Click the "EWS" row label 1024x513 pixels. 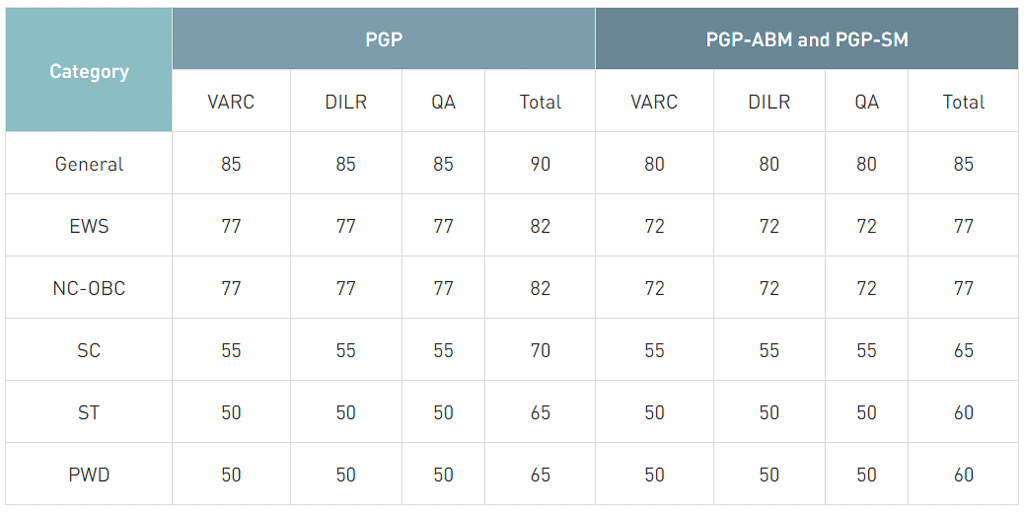pos(89,226)
